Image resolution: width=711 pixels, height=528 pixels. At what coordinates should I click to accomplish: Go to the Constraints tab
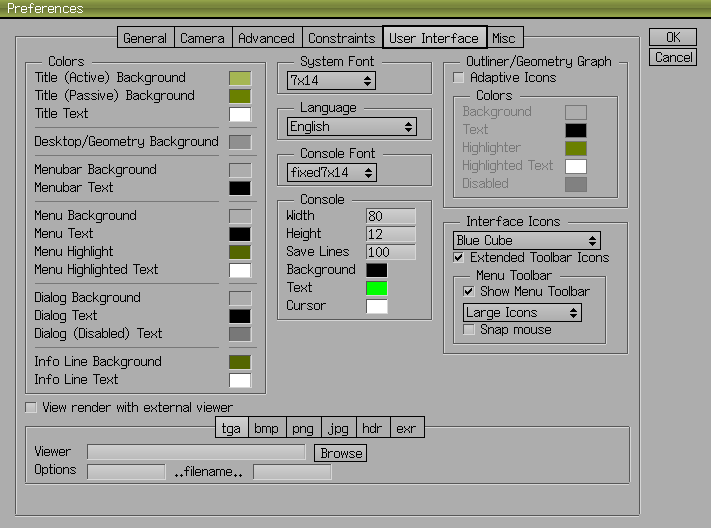pos(342,38)
